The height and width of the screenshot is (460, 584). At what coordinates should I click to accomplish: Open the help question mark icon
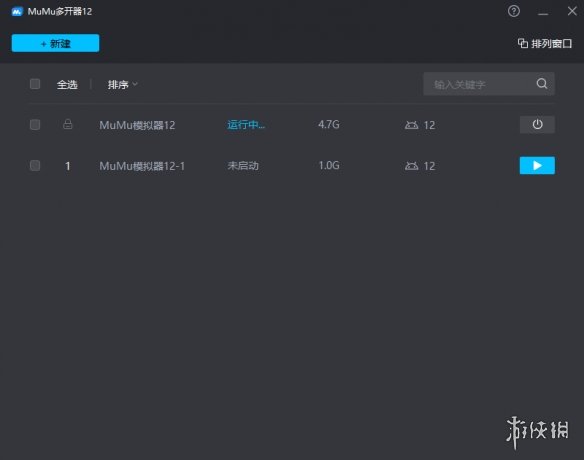(514, 11)
